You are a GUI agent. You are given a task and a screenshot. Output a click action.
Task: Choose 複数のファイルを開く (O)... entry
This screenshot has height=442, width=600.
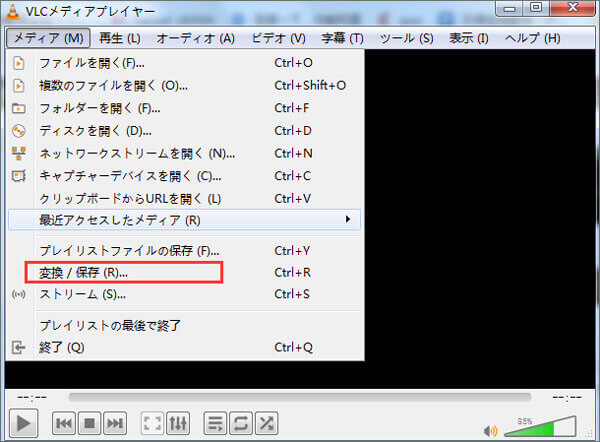click(184, 85)
